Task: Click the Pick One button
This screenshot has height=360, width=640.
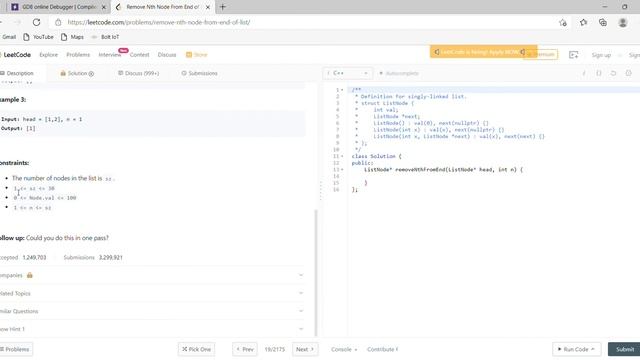Action: click(196, 349)
